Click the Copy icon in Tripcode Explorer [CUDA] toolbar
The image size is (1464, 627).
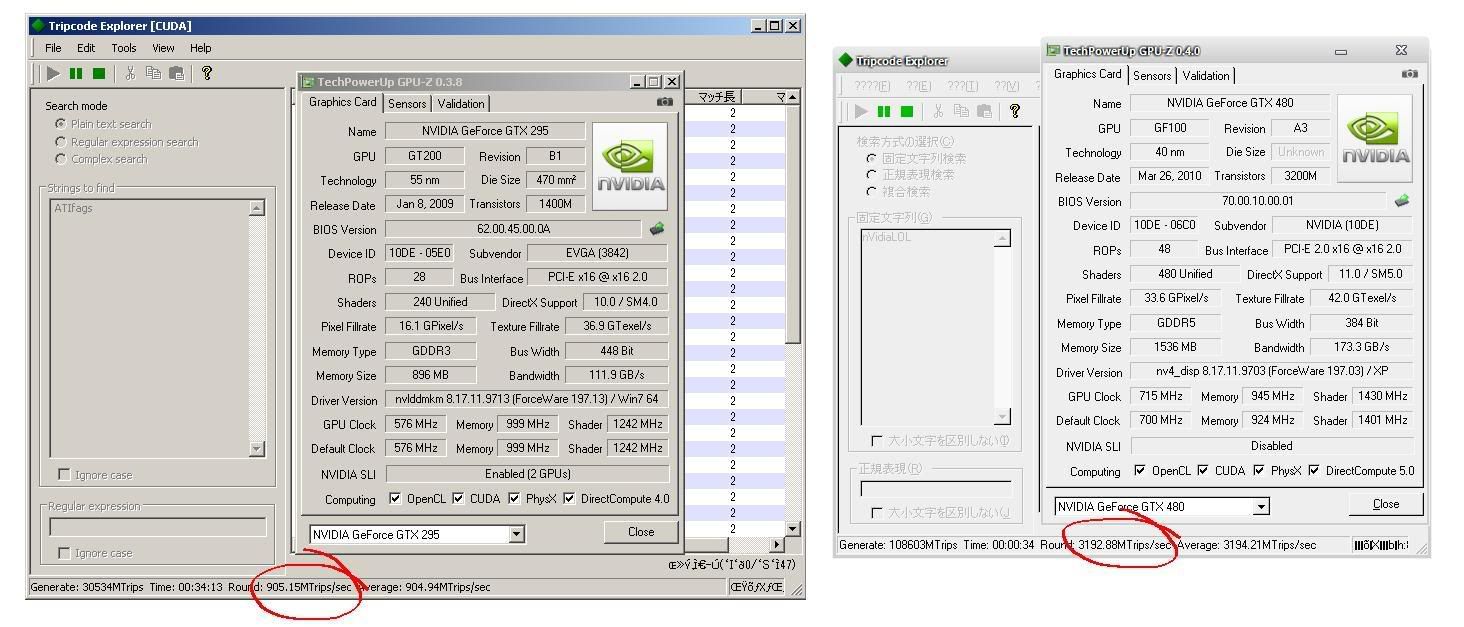[153, 73]
